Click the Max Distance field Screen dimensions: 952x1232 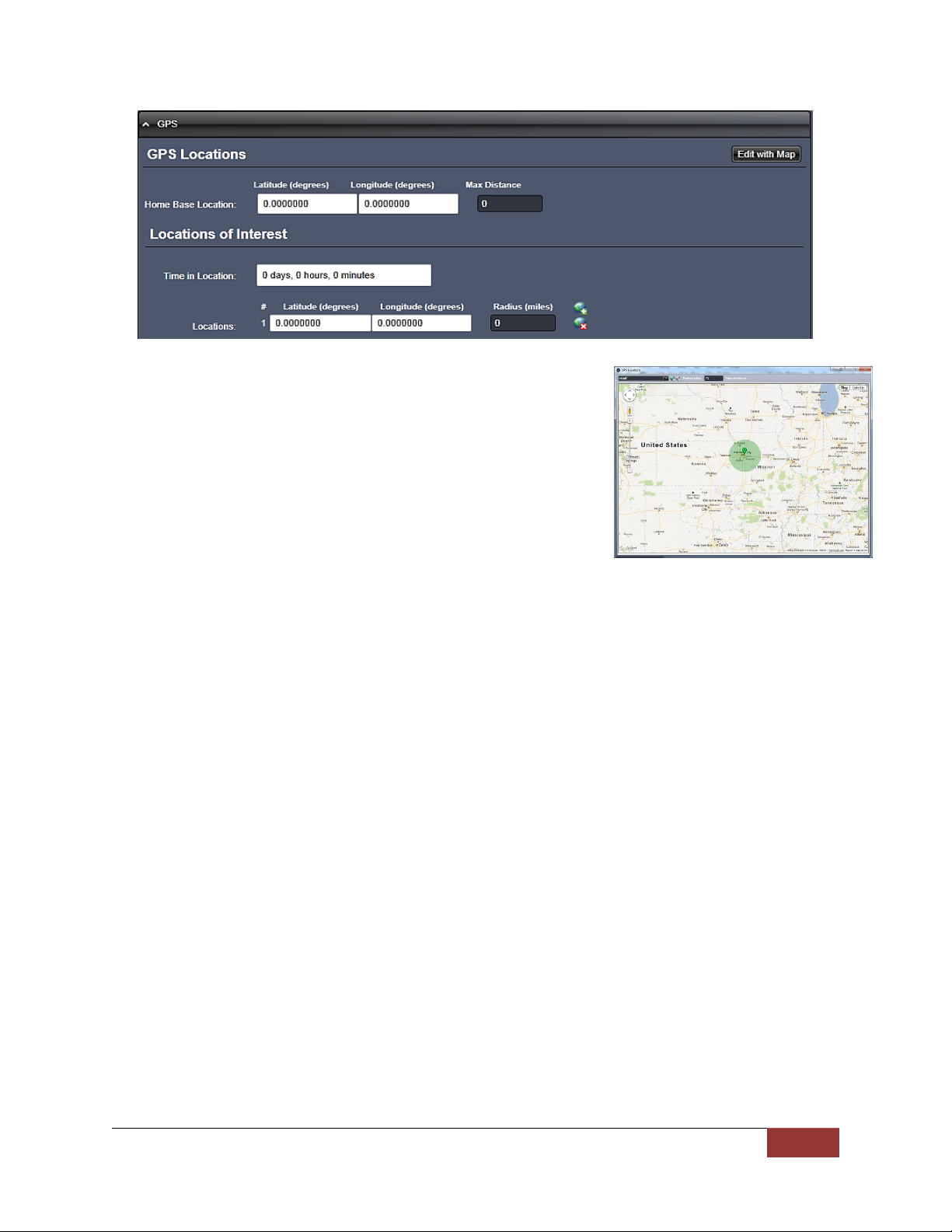(x=510, y=204)
